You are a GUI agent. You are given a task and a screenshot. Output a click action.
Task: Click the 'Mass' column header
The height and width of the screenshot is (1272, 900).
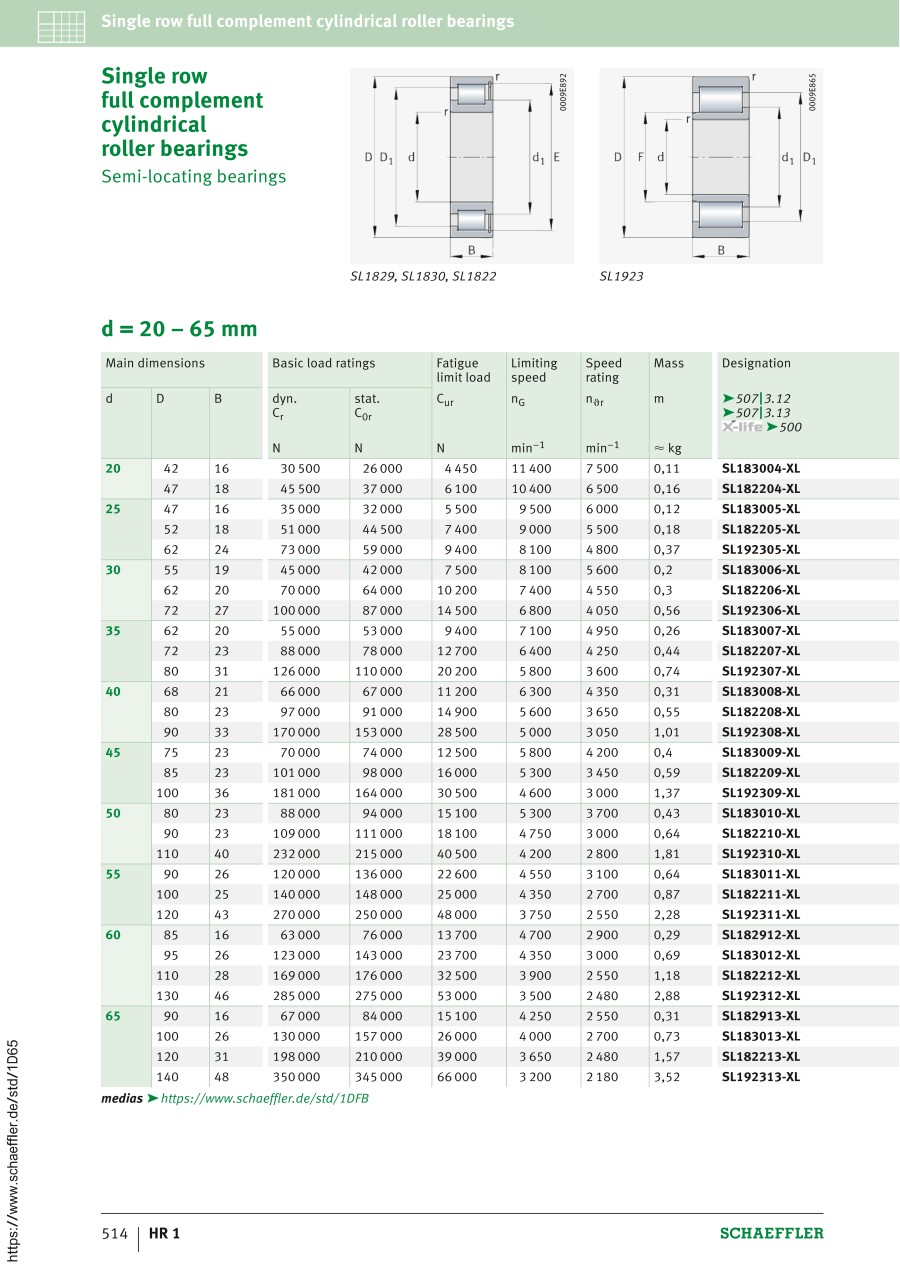pyautogui.click(x=669, y=363)
